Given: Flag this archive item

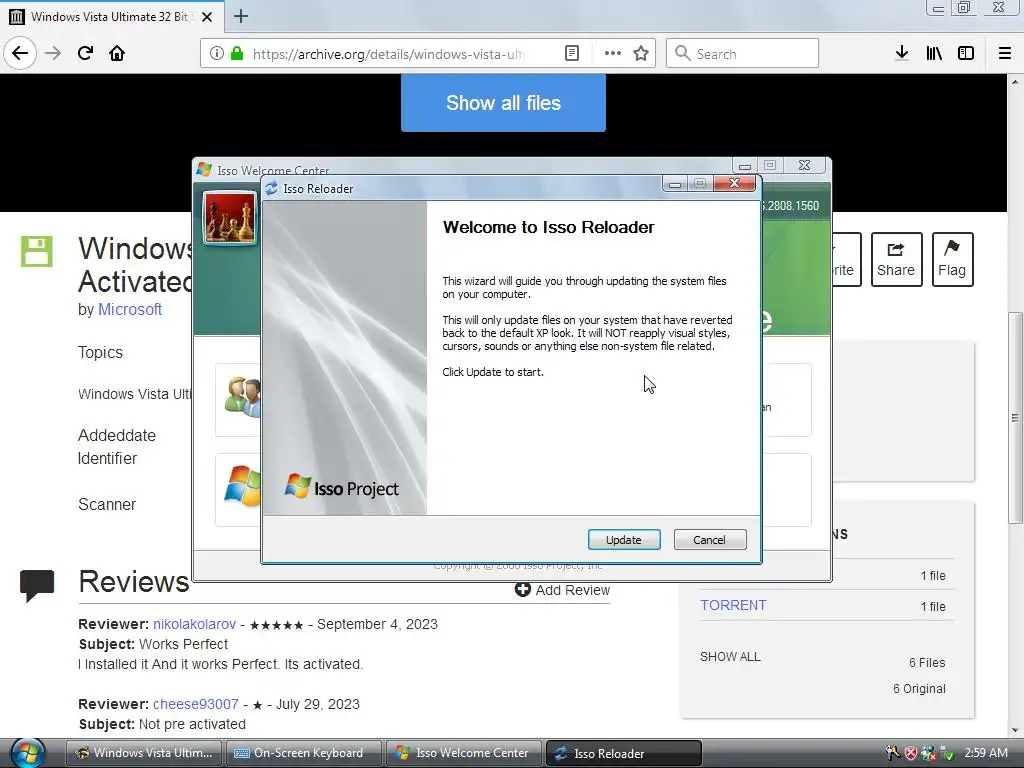Looking at the screenshot, I should pyautogui.click(x=952, y=259).
